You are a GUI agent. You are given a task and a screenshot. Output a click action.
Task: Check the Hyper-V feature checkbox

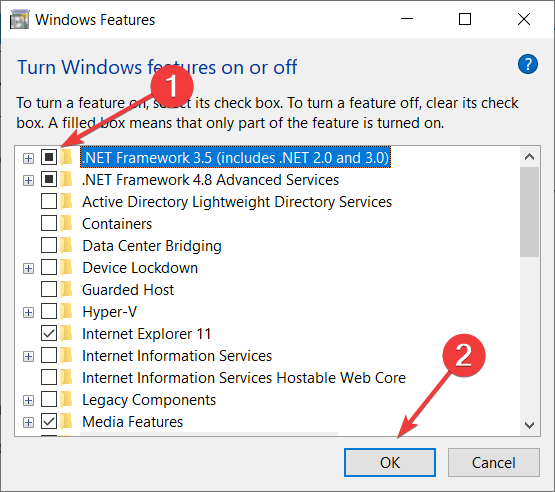[49, 311]
